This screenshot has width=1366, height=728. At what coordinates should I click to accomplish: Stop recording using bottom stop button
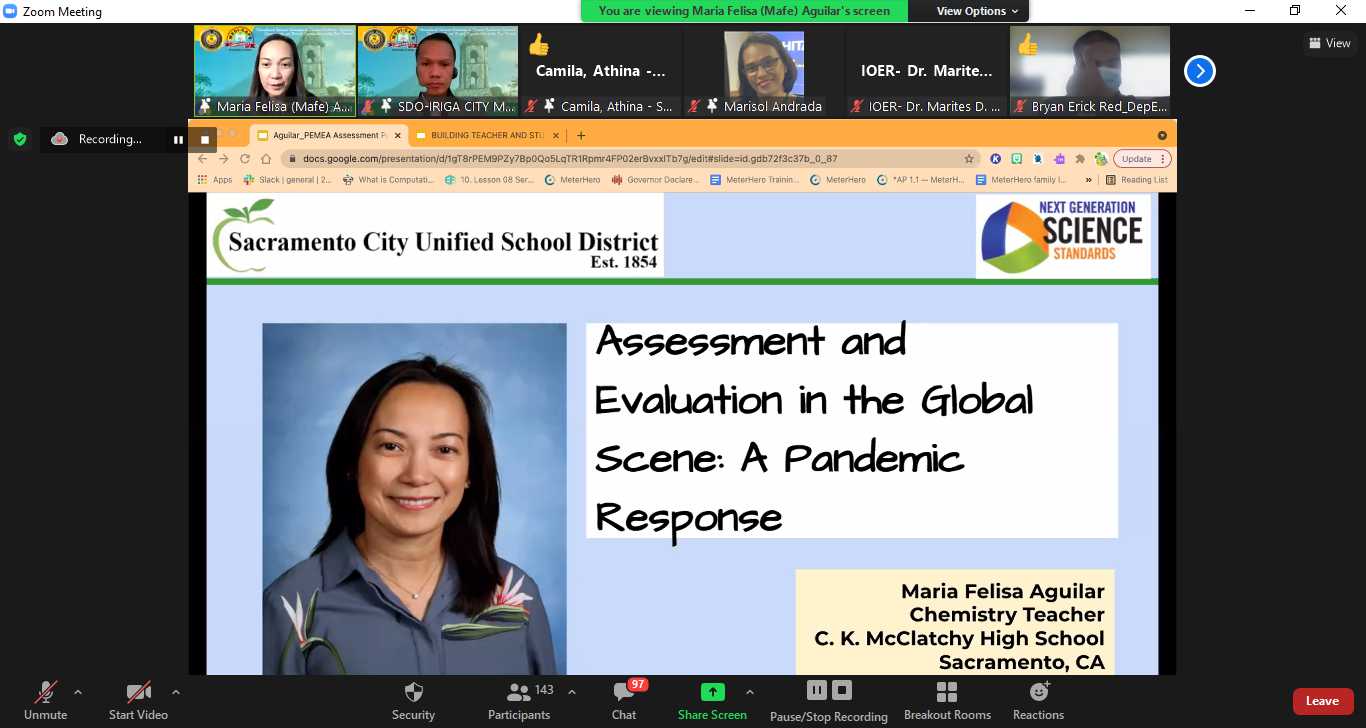point(842,690)
